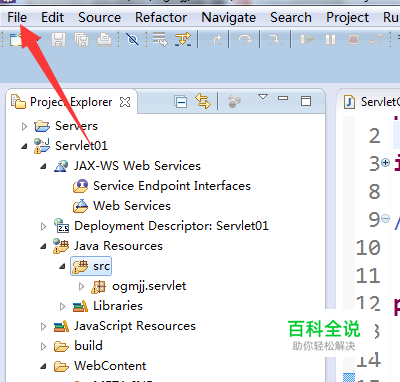Open Project Explorer View Menu arrow
The height and width of the screenshot is (382, 400).
click(263, 97)
